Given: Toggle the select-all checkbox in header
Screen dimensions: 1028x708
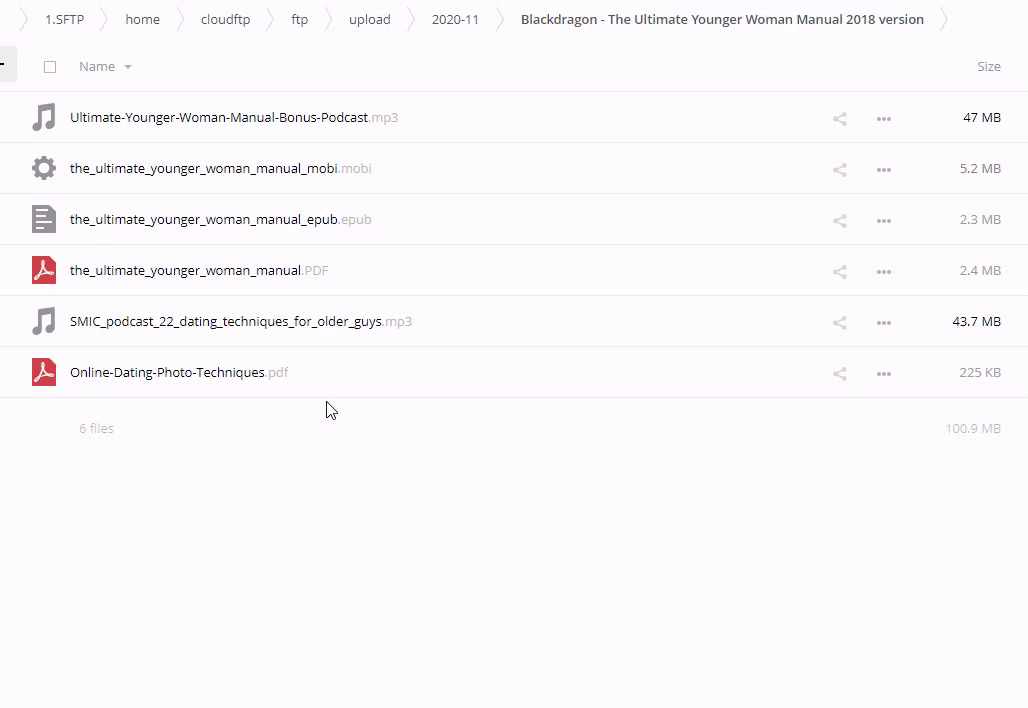Looking at the screenshot, I should (50, 67).
